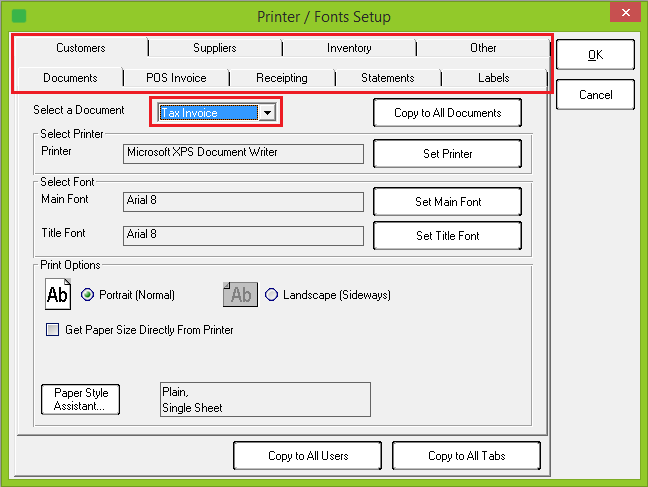Screen dimensions: 648x487
Task: Select Landscape (Sideways) radio button
Action: click(x=271, y=295)
